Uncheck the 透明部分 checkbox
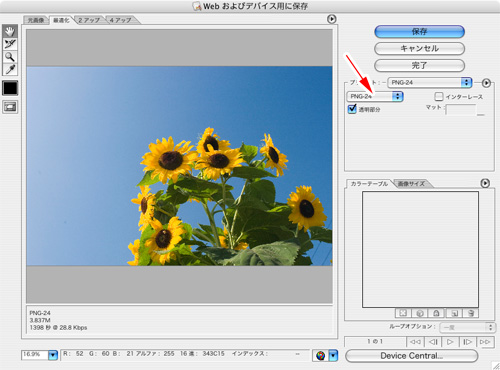The height and width of the screenshot is (370, 500). pyautogui.click(x=352, y=109)
